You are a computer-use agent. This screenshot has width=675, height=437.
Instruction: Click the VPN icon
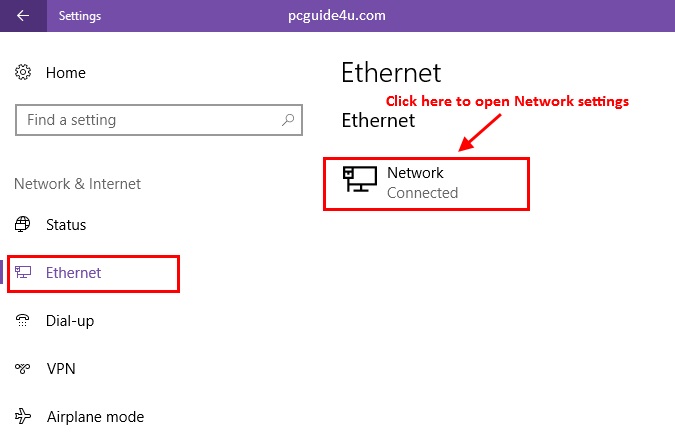coord(24,369)
